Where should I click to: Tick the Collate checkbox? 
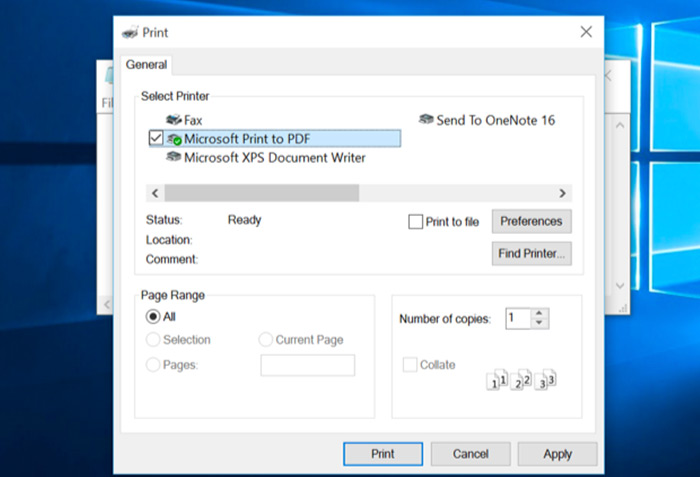pos(410,364)
